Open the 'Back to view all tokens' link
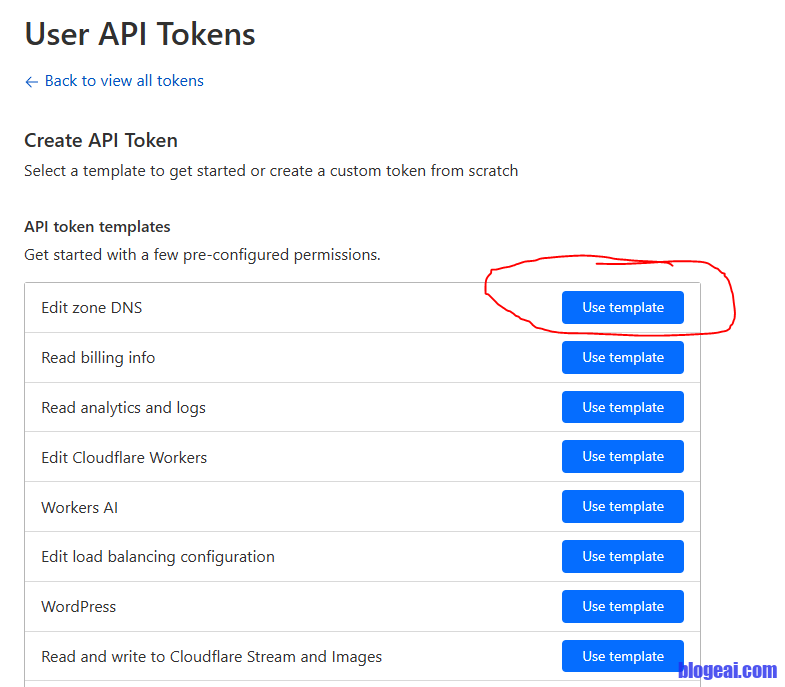785x687 pixels. [x=124, y=81]
